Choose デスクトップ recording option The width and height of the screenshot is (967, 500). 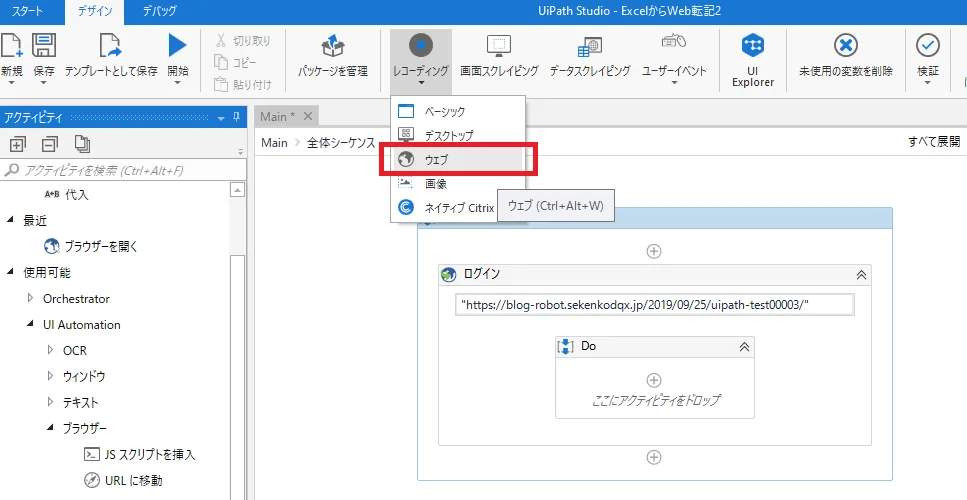(458, 135)
